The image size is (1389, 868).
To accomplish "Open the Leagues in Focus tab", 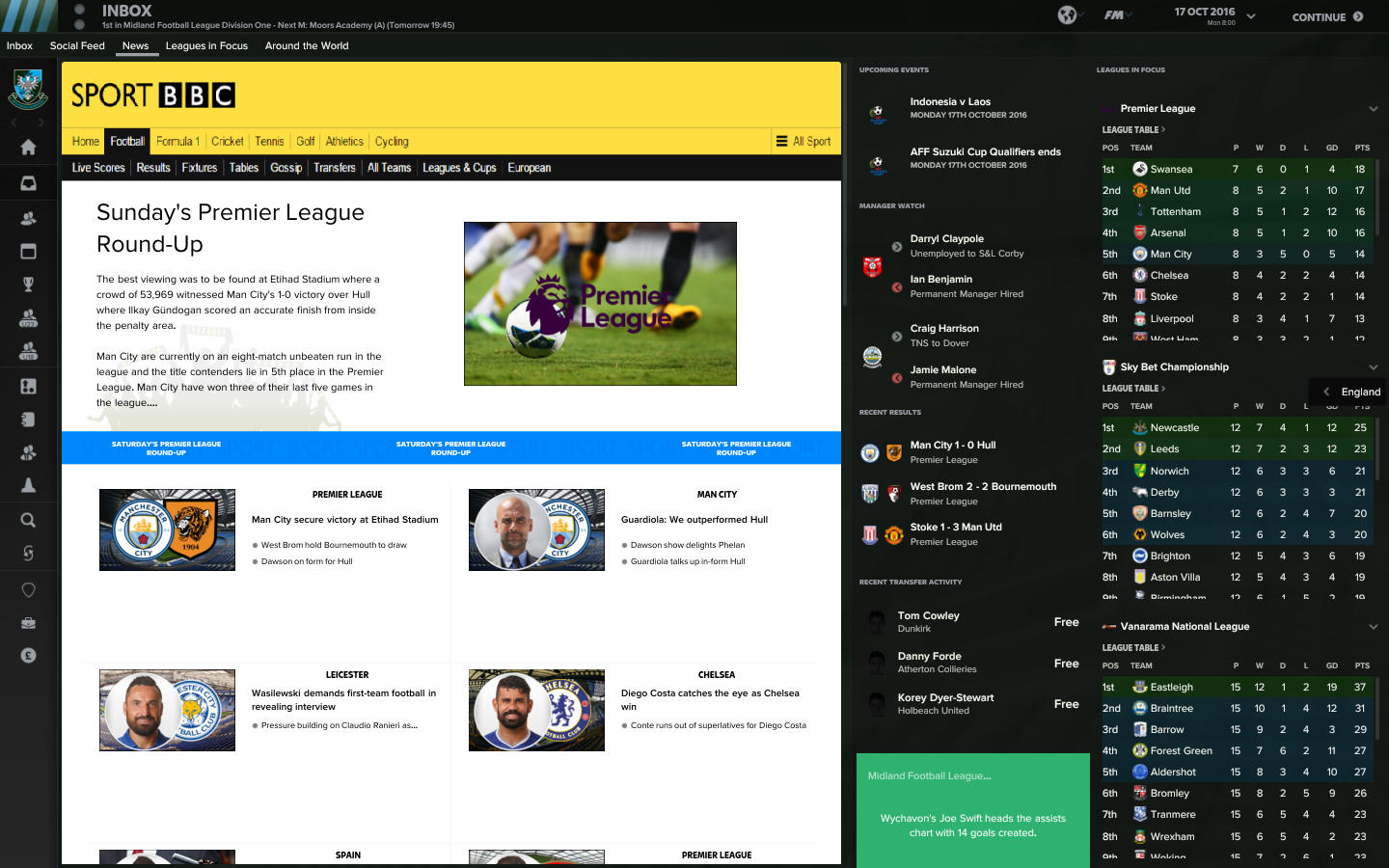I will click(206, 45).
